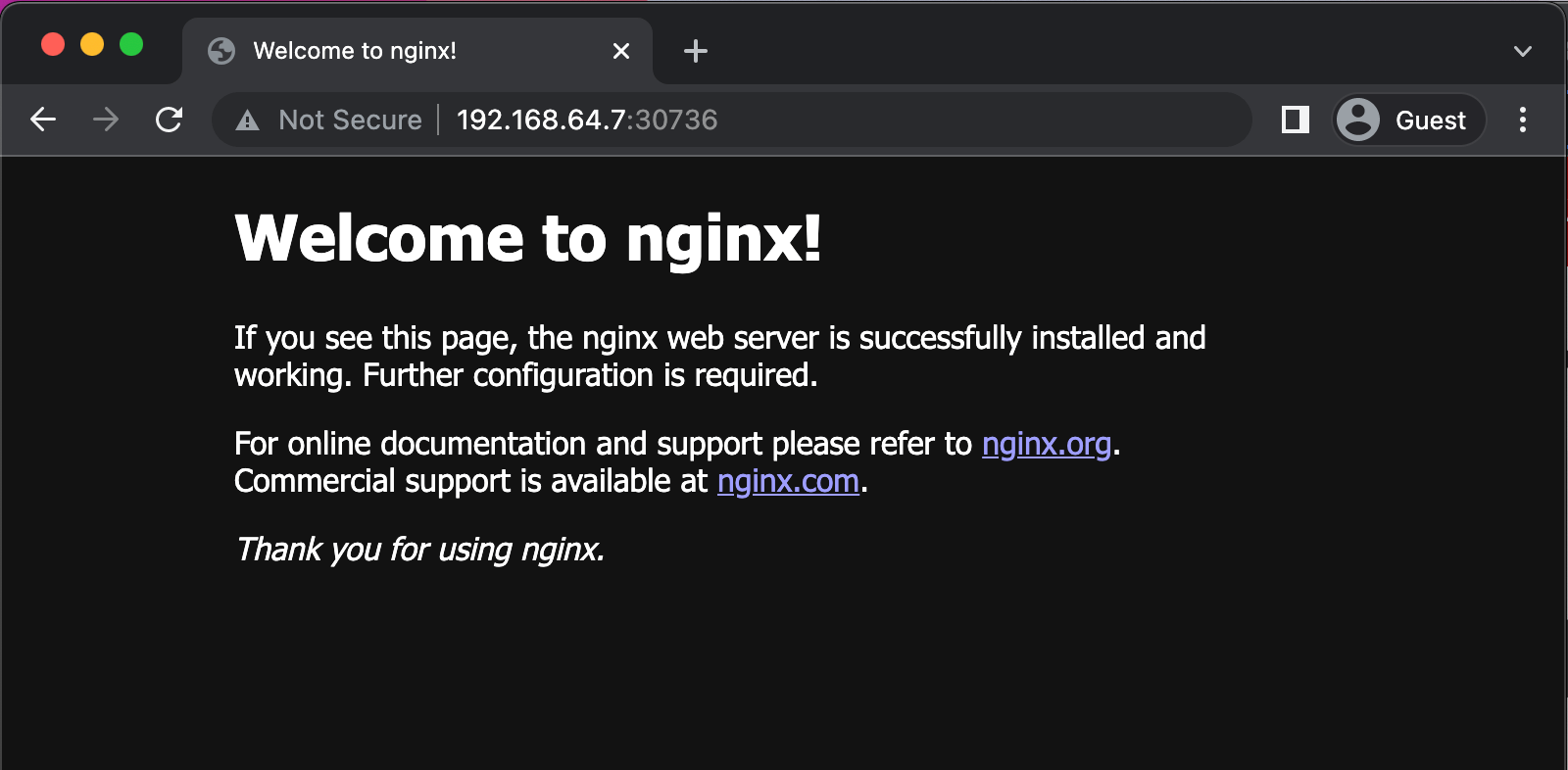Open the three-dot Chrome menu
The width and height of the screenshot is (1568, 770).
coord(1522,120)
